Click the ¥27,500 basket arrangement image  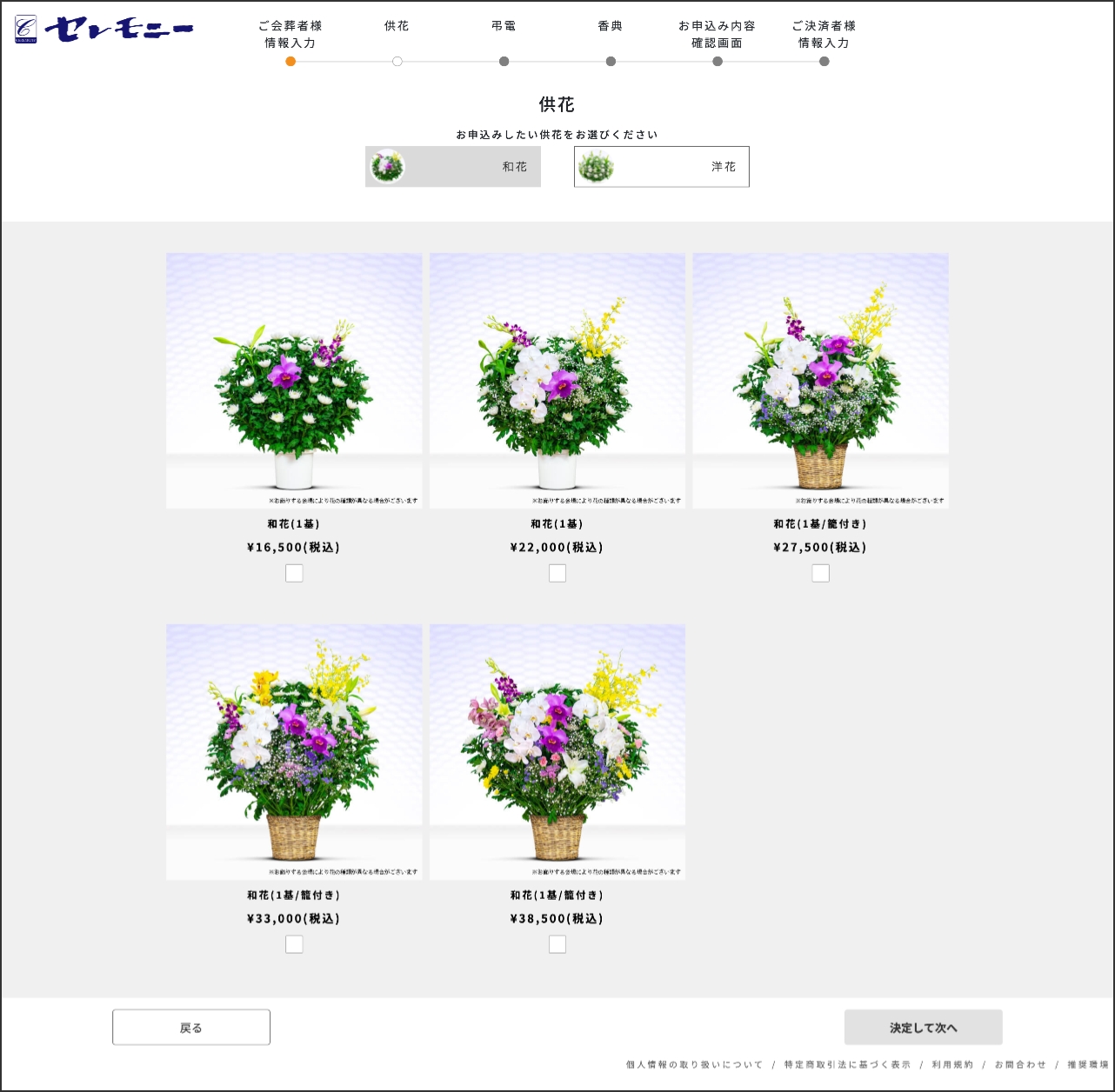pos(820,380)
